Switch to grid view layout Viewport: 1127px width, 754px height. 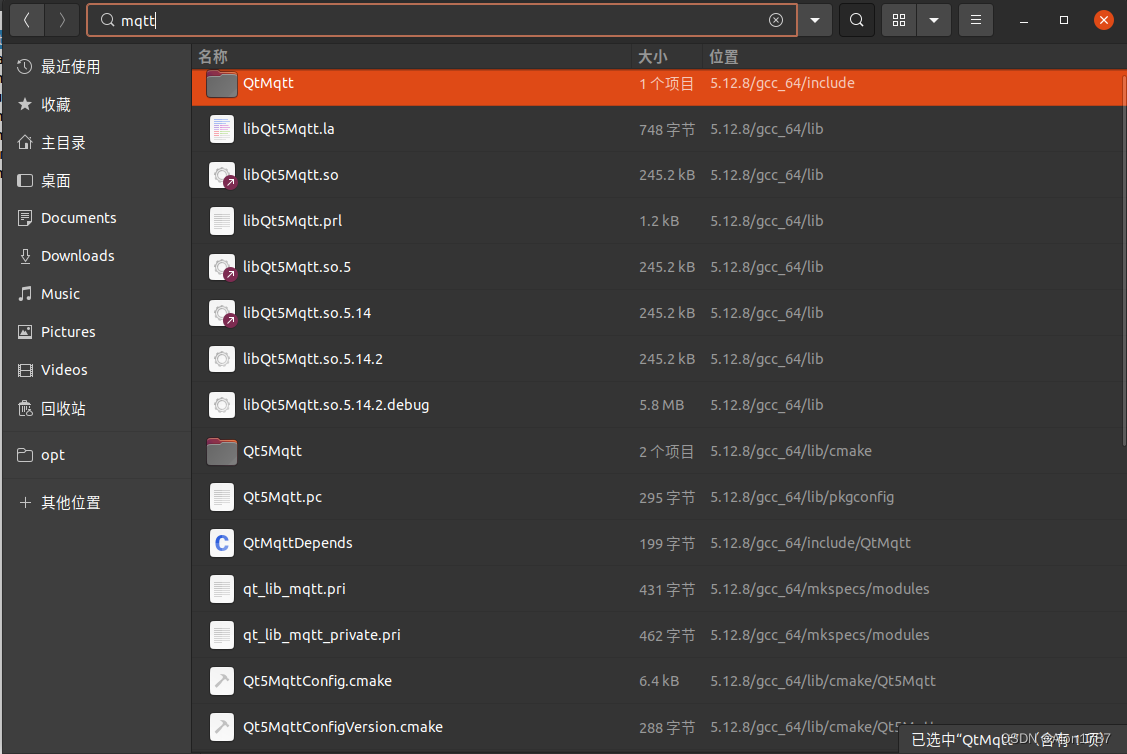coord(898,20)
